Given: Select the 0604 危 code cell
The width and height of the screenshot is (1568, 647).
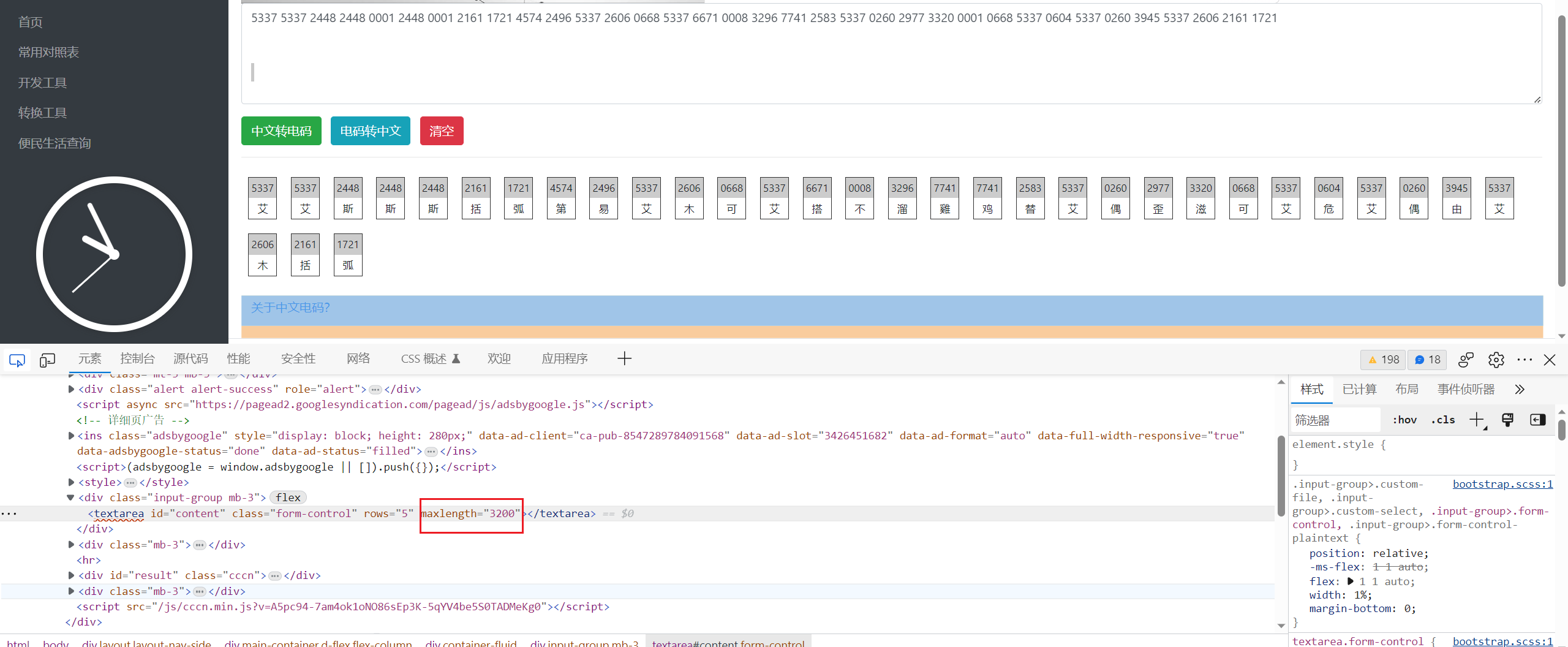Looking at the screenshot, I should [1329, 199].
